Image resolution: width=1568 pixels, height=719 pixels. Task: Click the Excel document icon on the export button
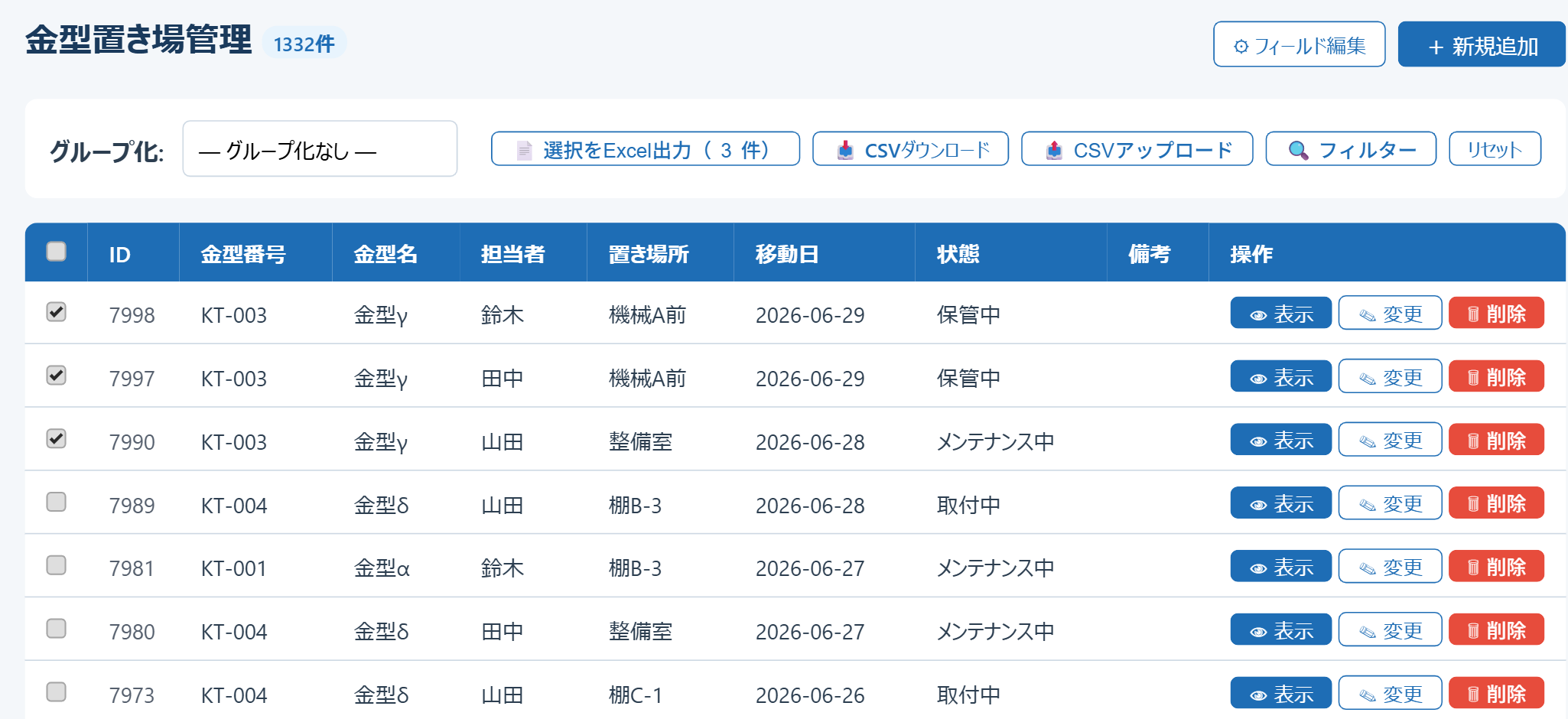(x=524, y=150)
